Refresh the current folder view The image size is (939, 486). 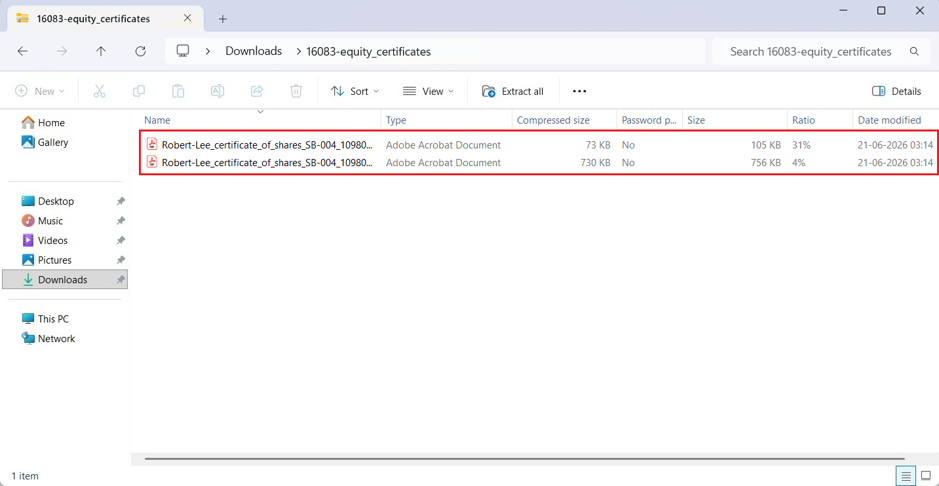(141, 51)
